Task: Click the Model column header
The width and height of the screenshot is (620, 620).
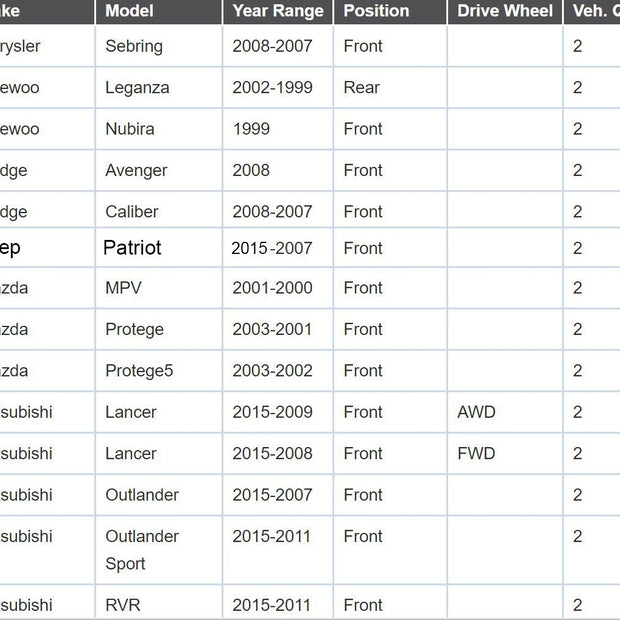Action: pos(159,11)
